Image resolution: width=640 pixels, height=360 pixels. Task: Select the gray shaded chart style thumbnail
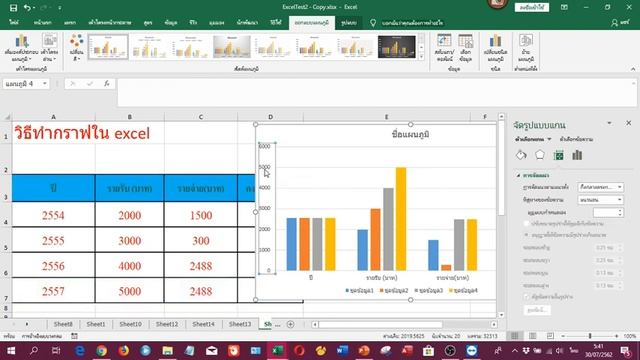click(232, 47)
